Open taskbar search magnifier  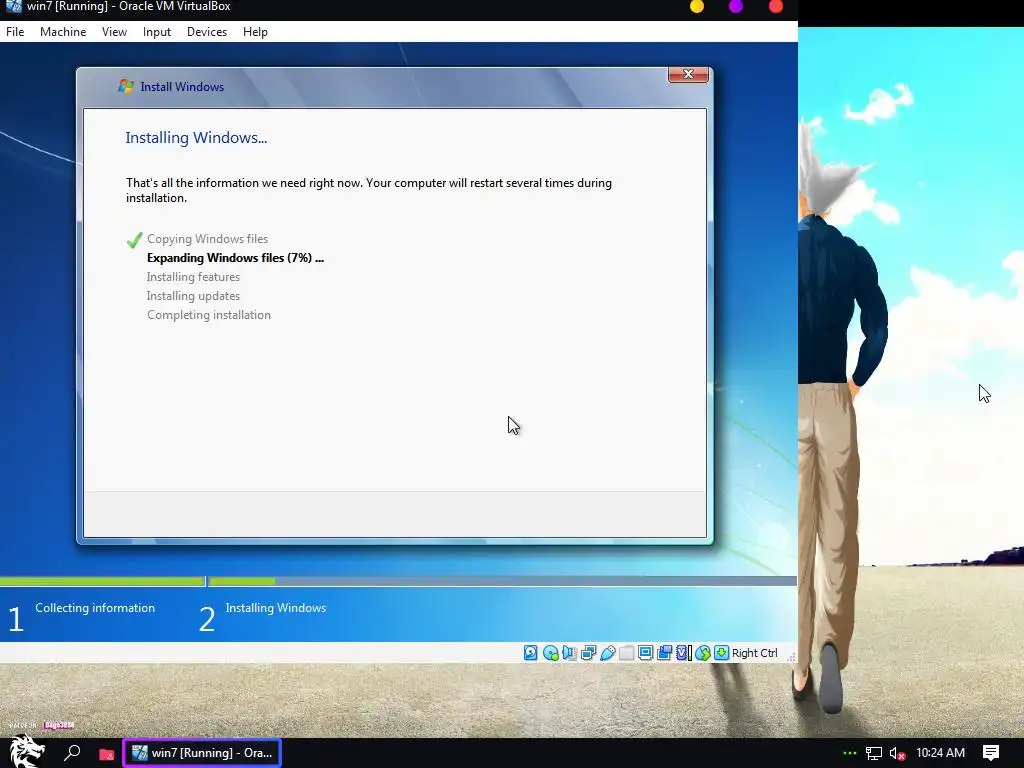pyautogui.click(x=72, y=753)
